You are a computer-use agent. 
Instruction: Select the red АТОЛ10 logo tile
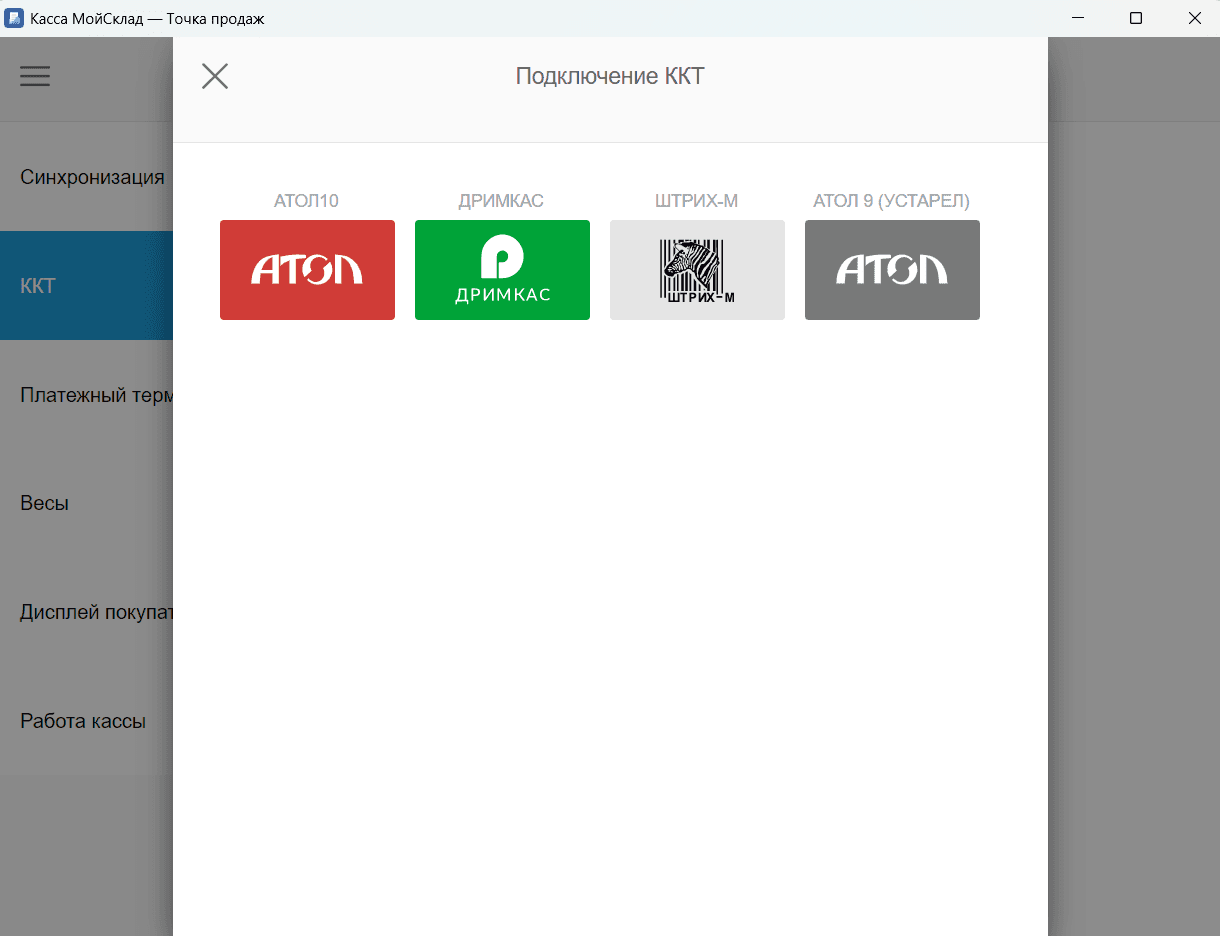(307, 270)
